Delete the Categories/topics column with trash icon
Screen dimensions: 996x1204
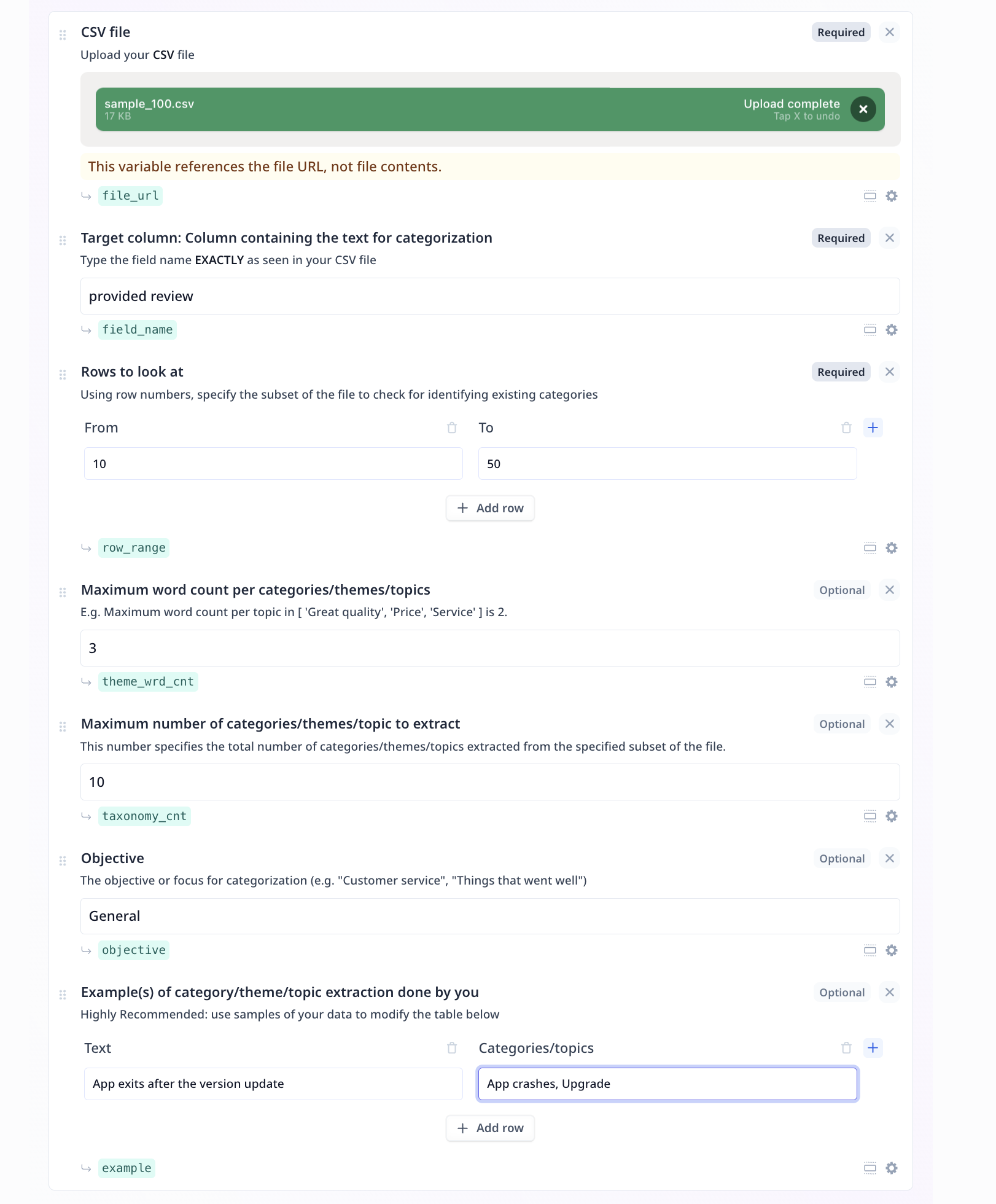click(846, 1048)
